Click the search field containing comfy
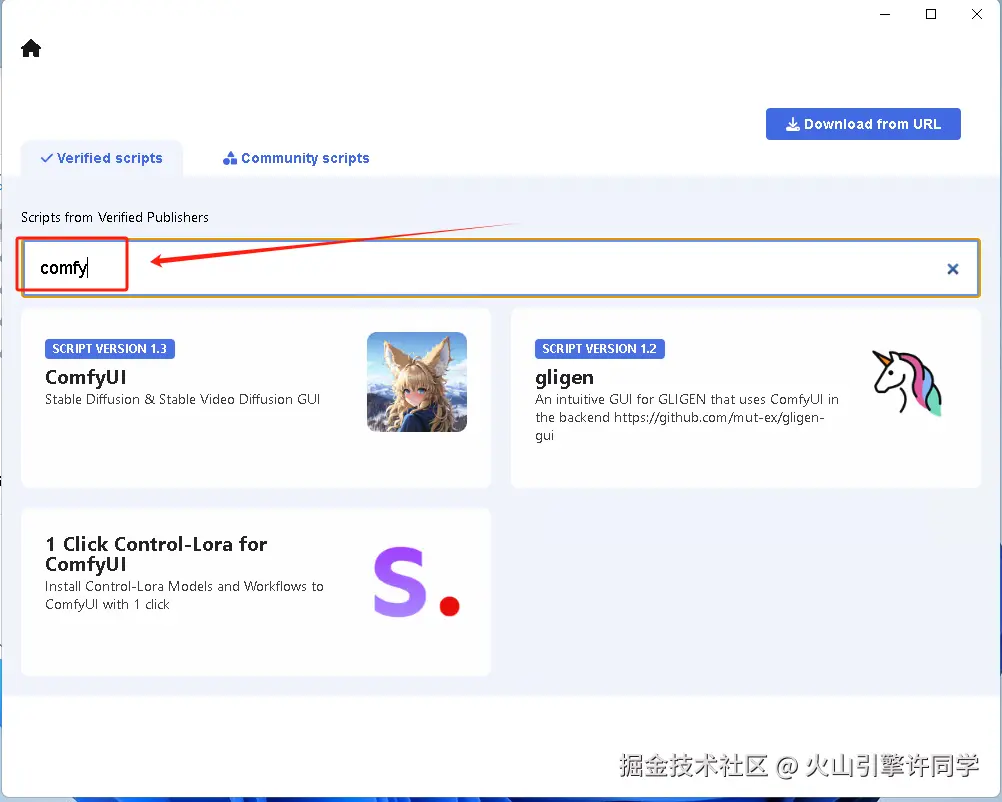Viewport: 1002px width, 802px height. [500, 268]
